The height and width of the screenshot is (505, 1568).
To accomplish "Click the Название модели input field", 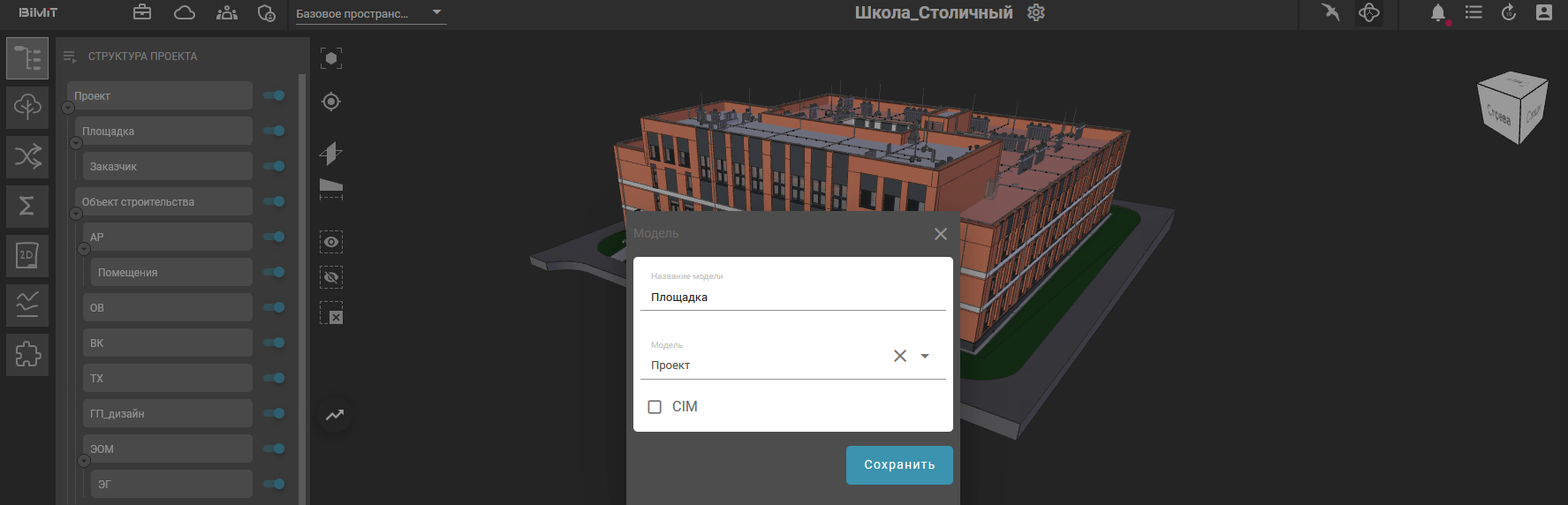I will (792, 298).
